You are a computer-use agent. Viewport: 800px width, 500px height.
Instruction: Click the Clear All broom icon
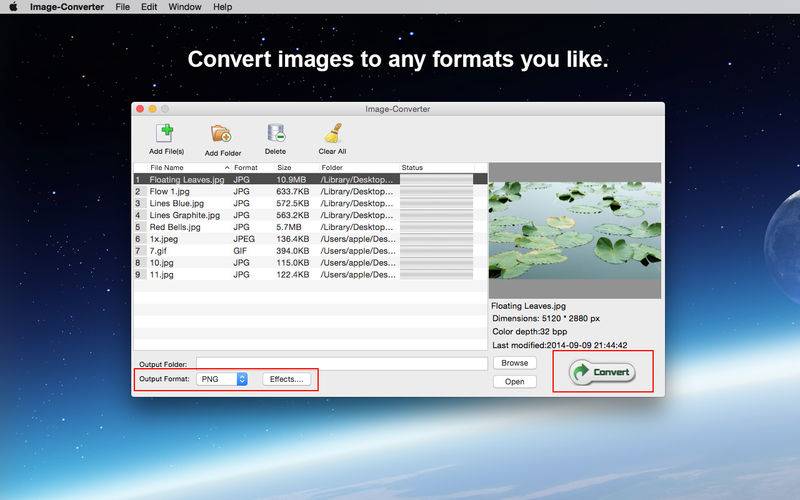[x=332, y=134]
